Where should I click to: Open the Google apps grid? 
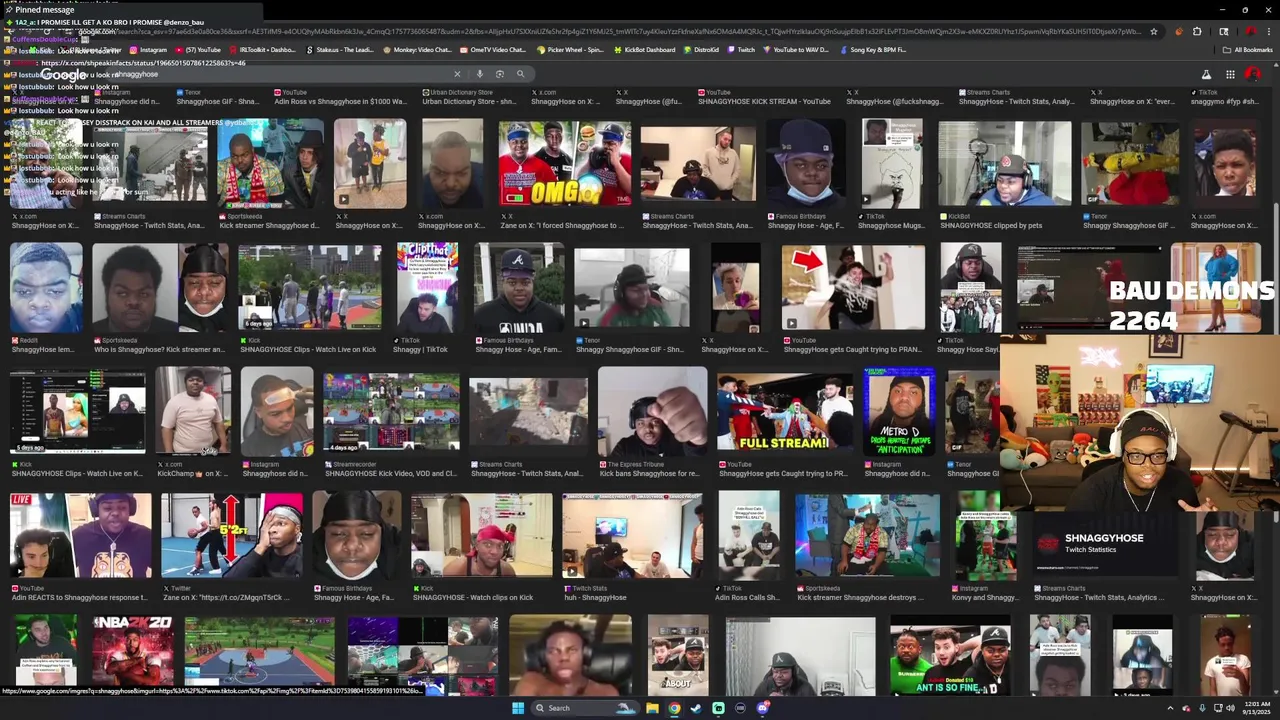(x=1230, y=75)
